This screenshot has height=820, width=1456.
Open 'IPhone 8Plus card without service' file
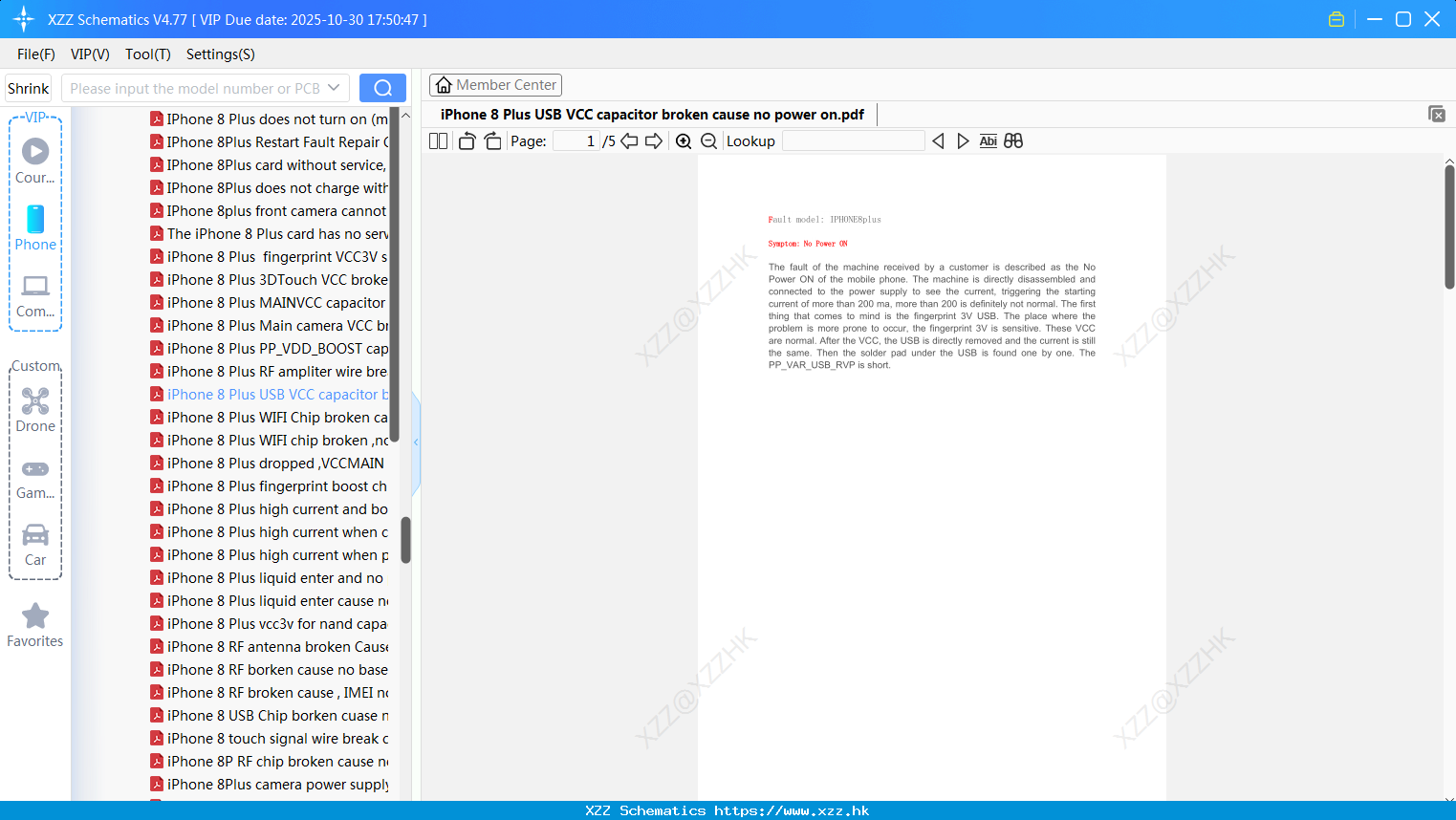pyautogui.click(x=270, y=165)
